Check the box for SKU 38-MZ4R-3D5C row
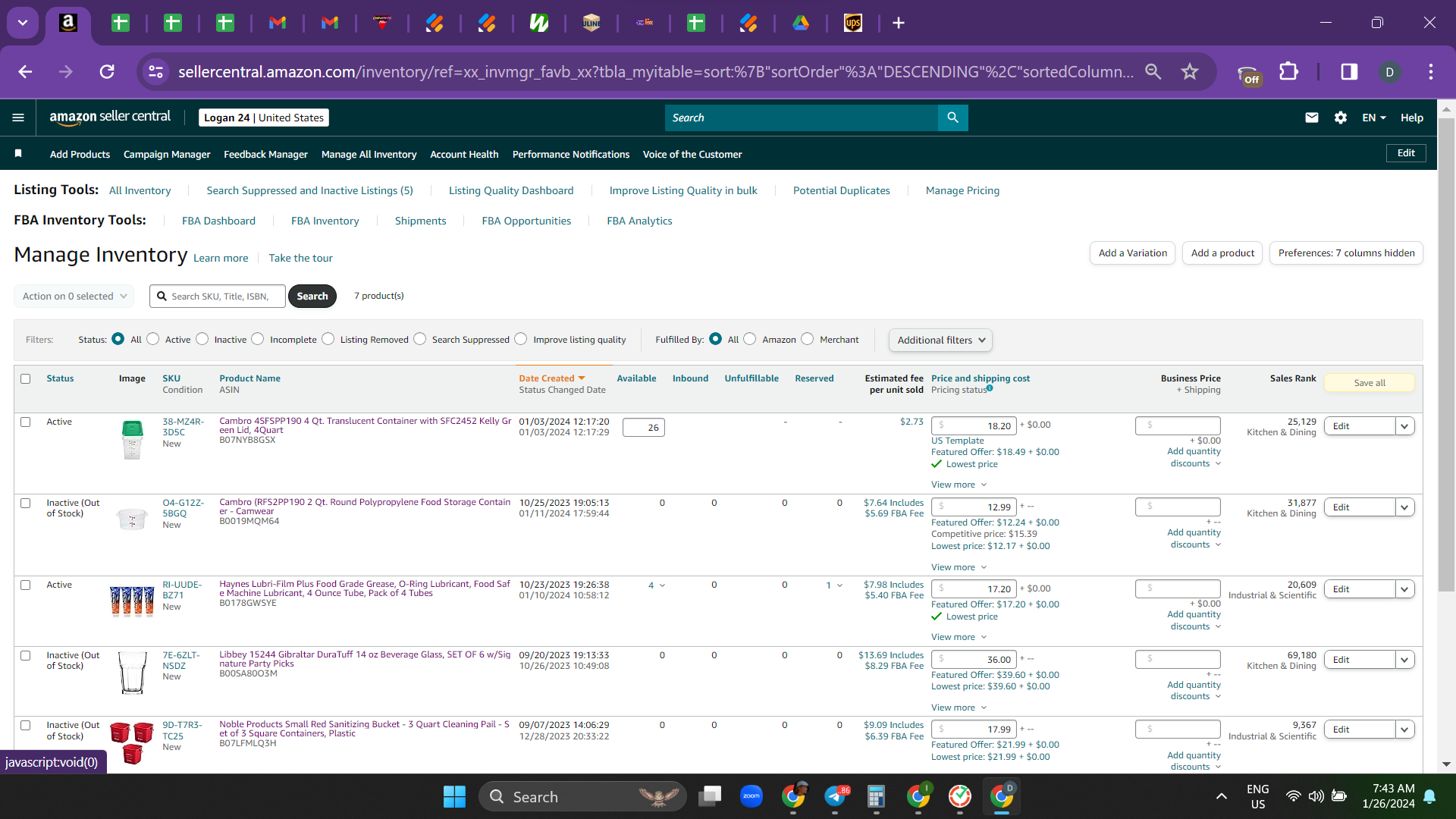The width and height of the screenshot is (1456, 819). (26, 422)
